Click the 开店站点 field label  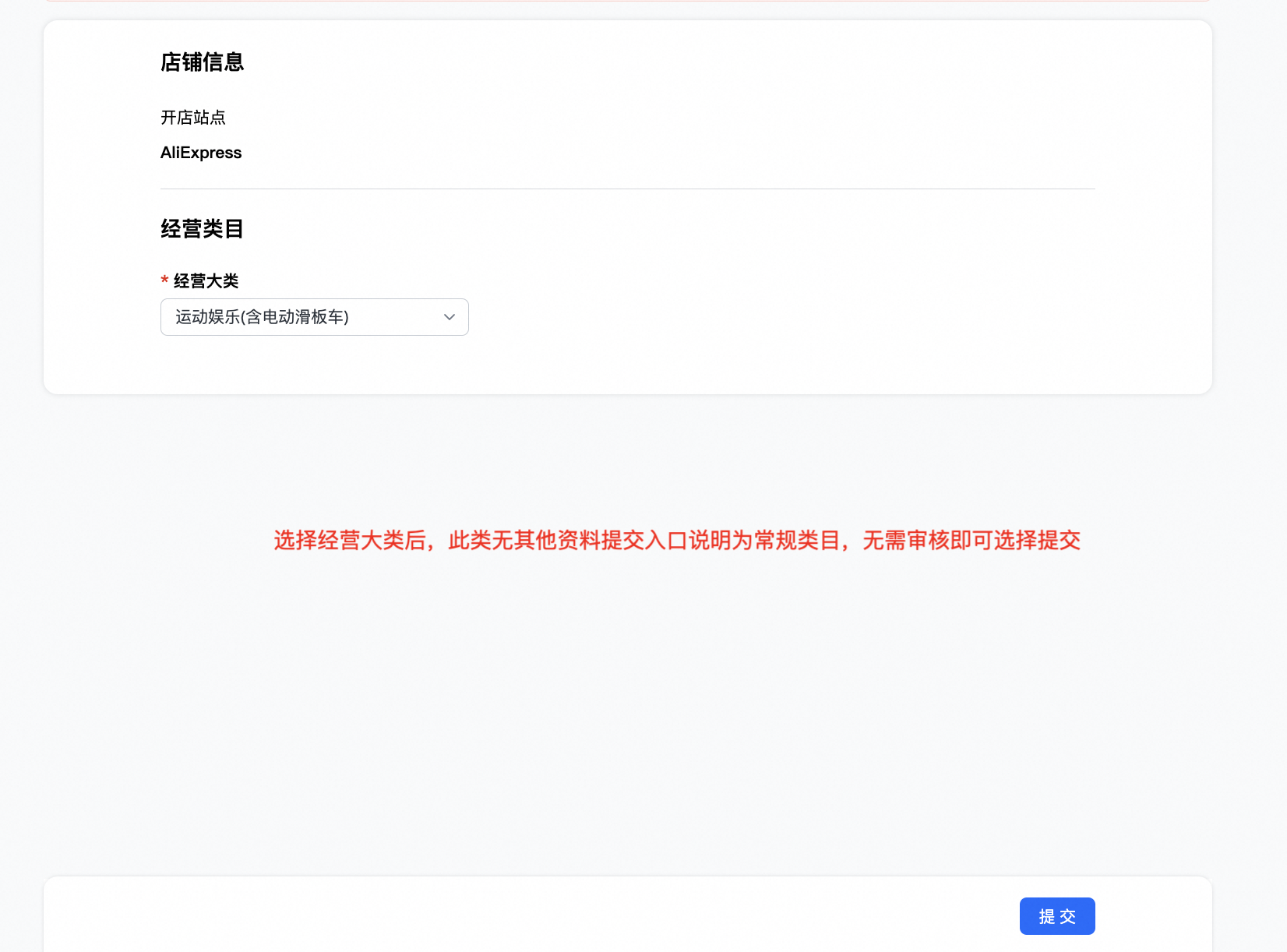[192, 118]
